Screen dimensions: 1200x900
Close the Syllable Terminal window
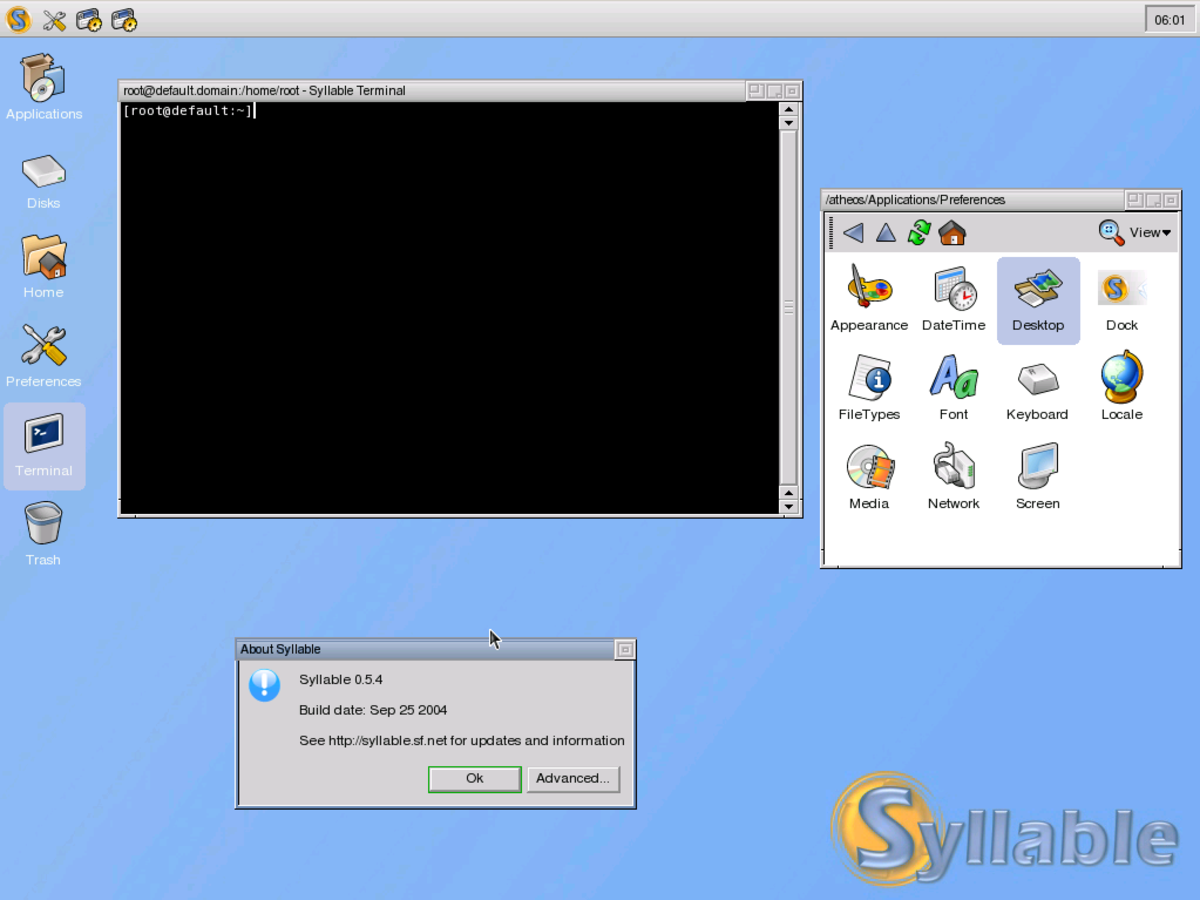point(792,91)
